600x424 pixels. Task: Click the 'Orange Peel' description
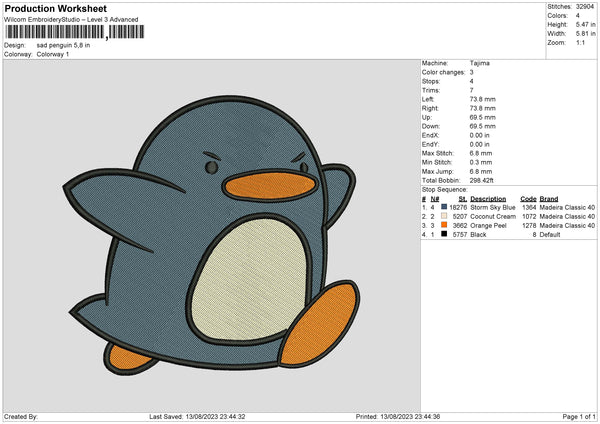click(x=488, y=225)
